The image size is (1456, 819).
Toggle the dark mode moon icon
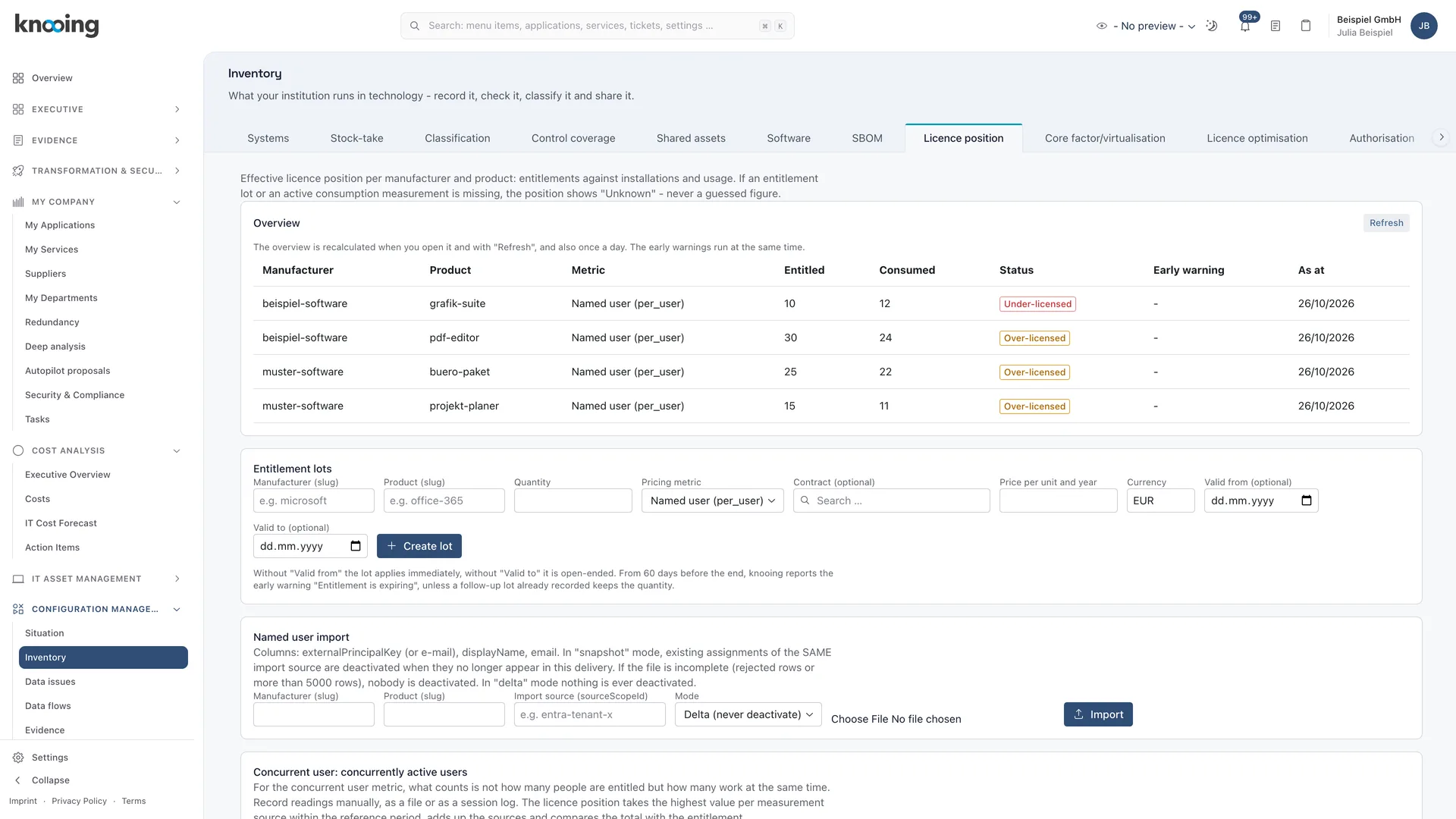(x=1212, y=26)
